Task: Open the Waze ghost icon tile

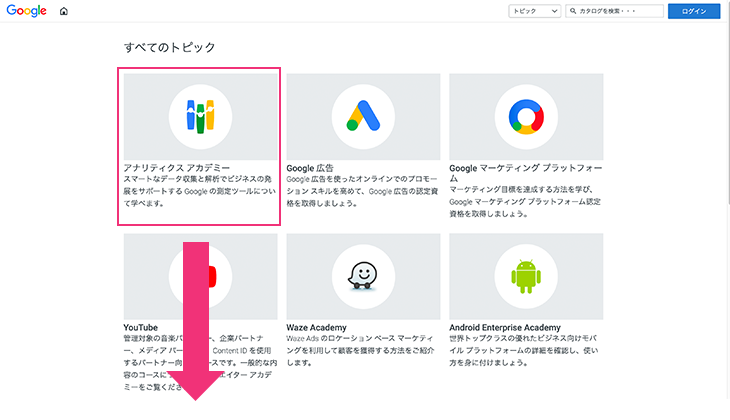Action: (363, 277)
